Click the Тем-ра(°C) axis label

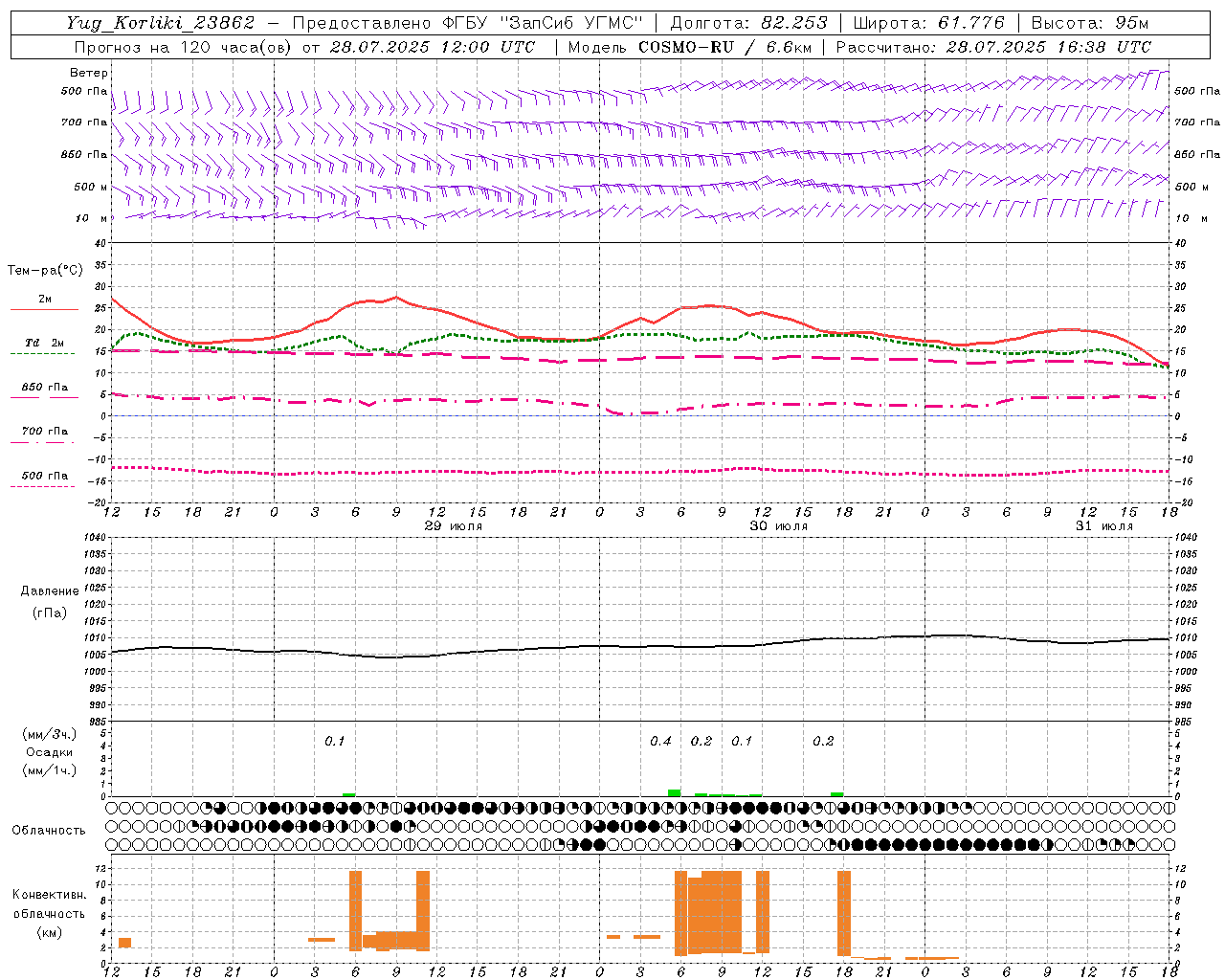point(45,271)
